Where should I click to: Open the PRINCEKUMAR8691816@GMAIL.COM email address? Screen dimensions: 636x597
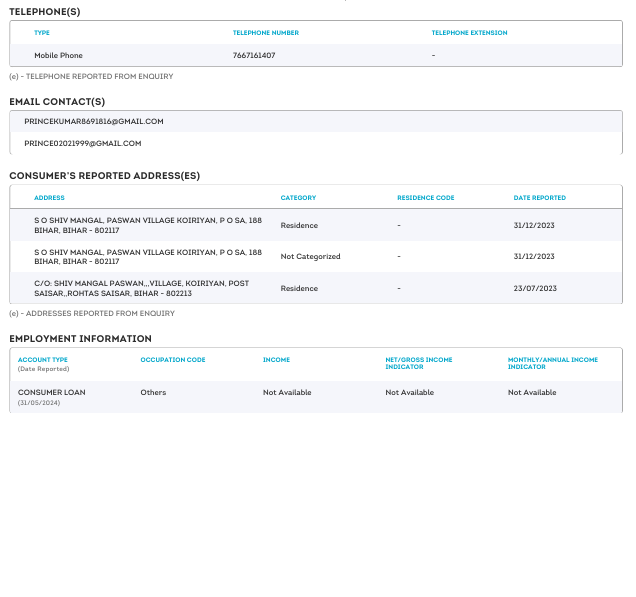[94, 121]
